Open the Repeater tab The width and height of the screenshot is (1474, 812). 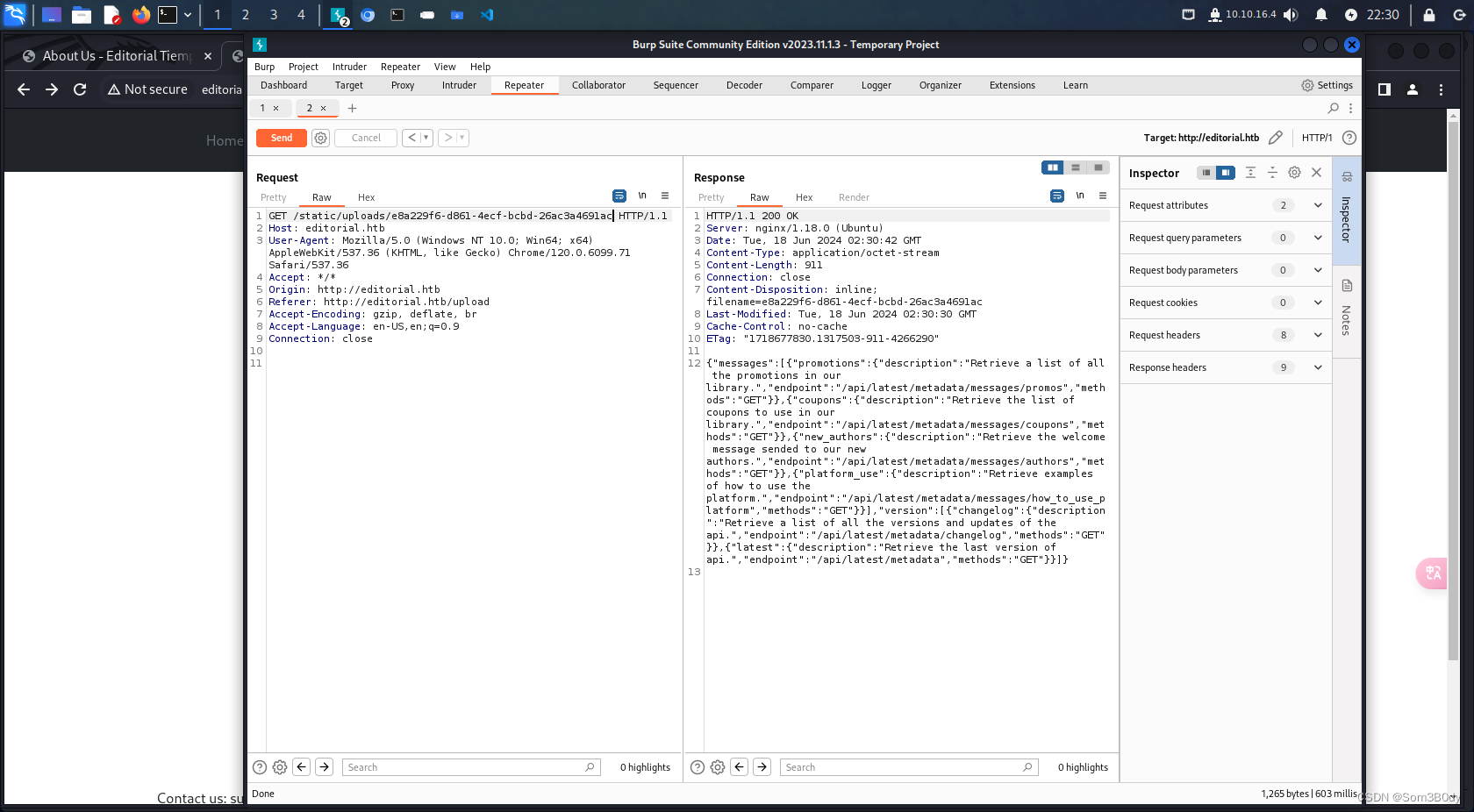click(524, 85)
